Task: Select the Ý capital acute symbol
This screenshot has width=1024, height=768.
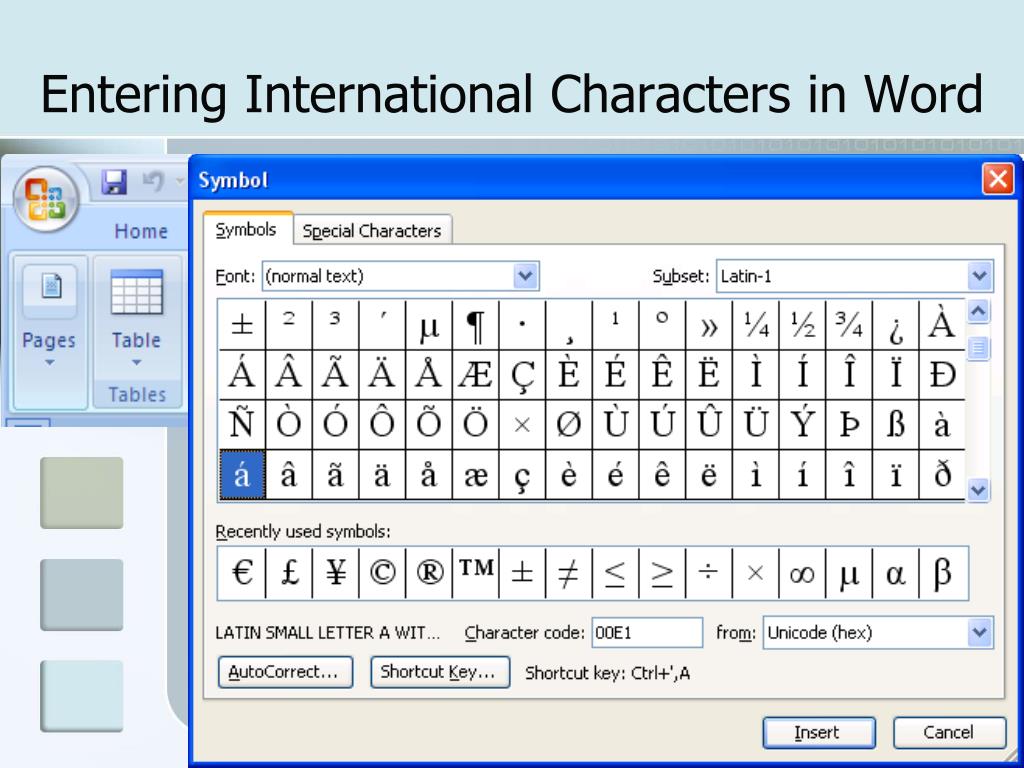Action: pos(802,425)
